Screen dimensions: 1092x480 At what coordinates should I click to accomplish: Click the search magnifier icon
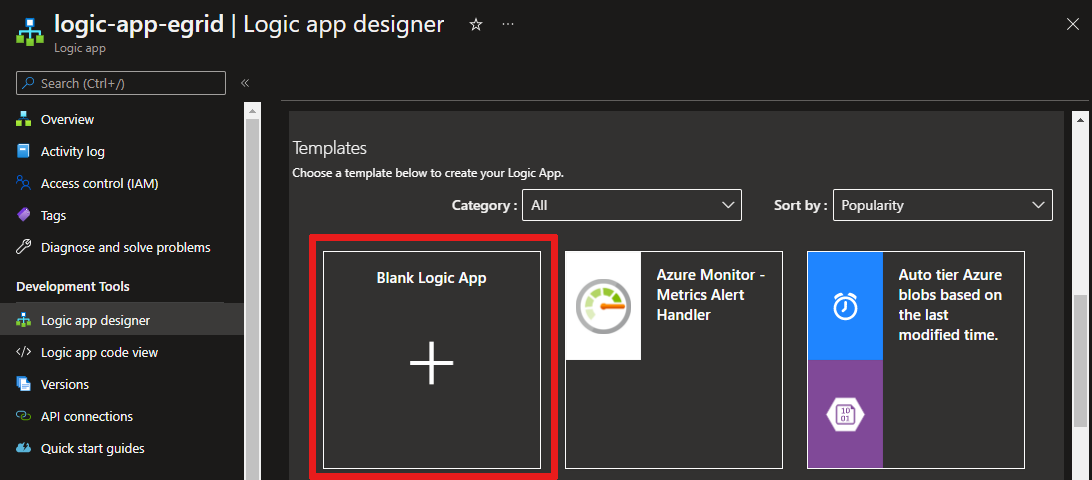pyautogui.click(x=28, y=83)
